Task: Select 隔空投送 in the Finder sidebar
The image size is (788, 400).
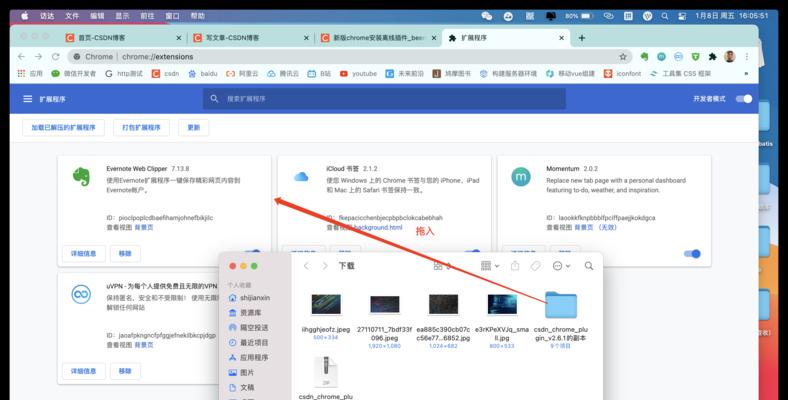Action: tap(249, 328)
